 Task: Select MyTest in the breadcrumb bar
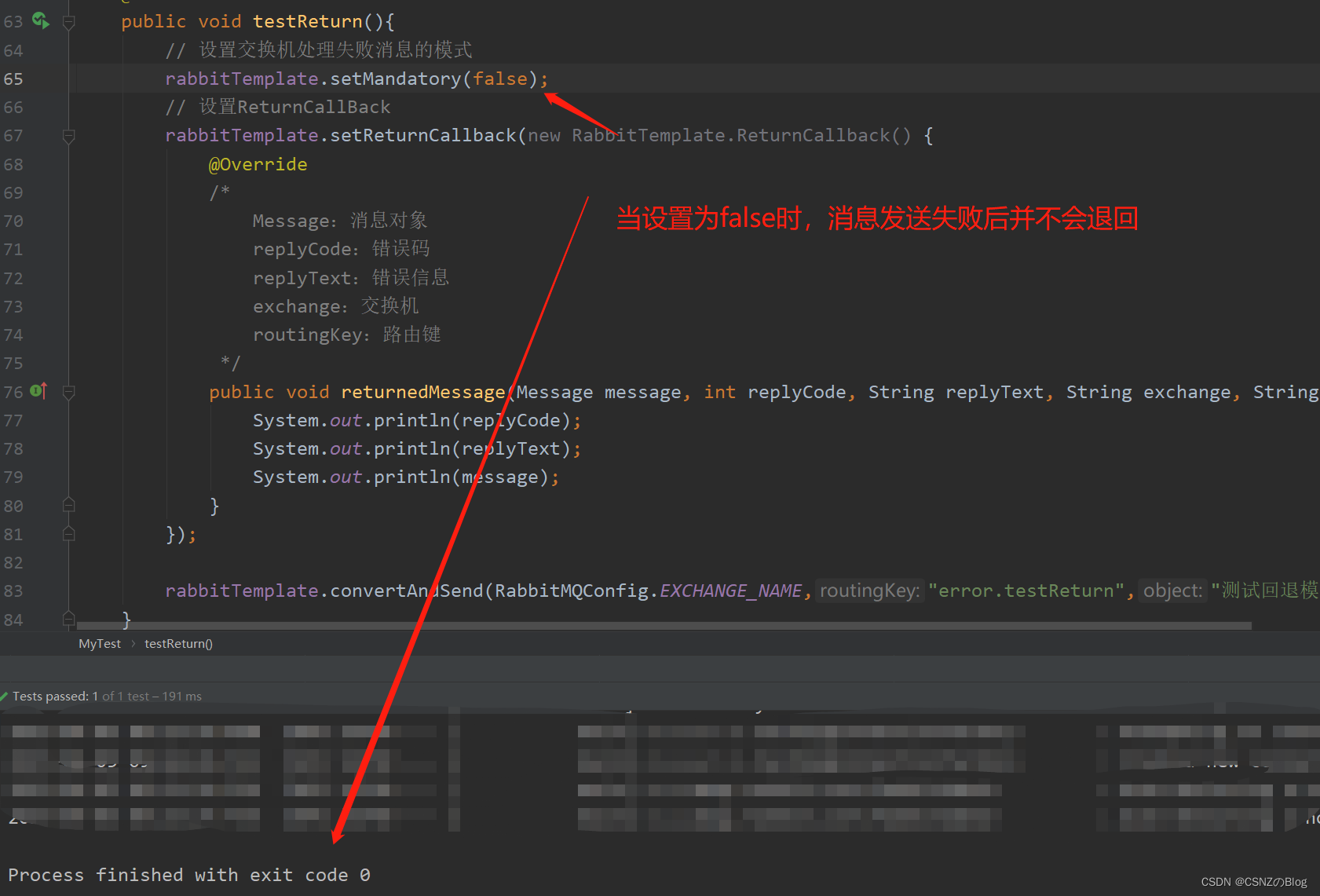coord(100,643)
